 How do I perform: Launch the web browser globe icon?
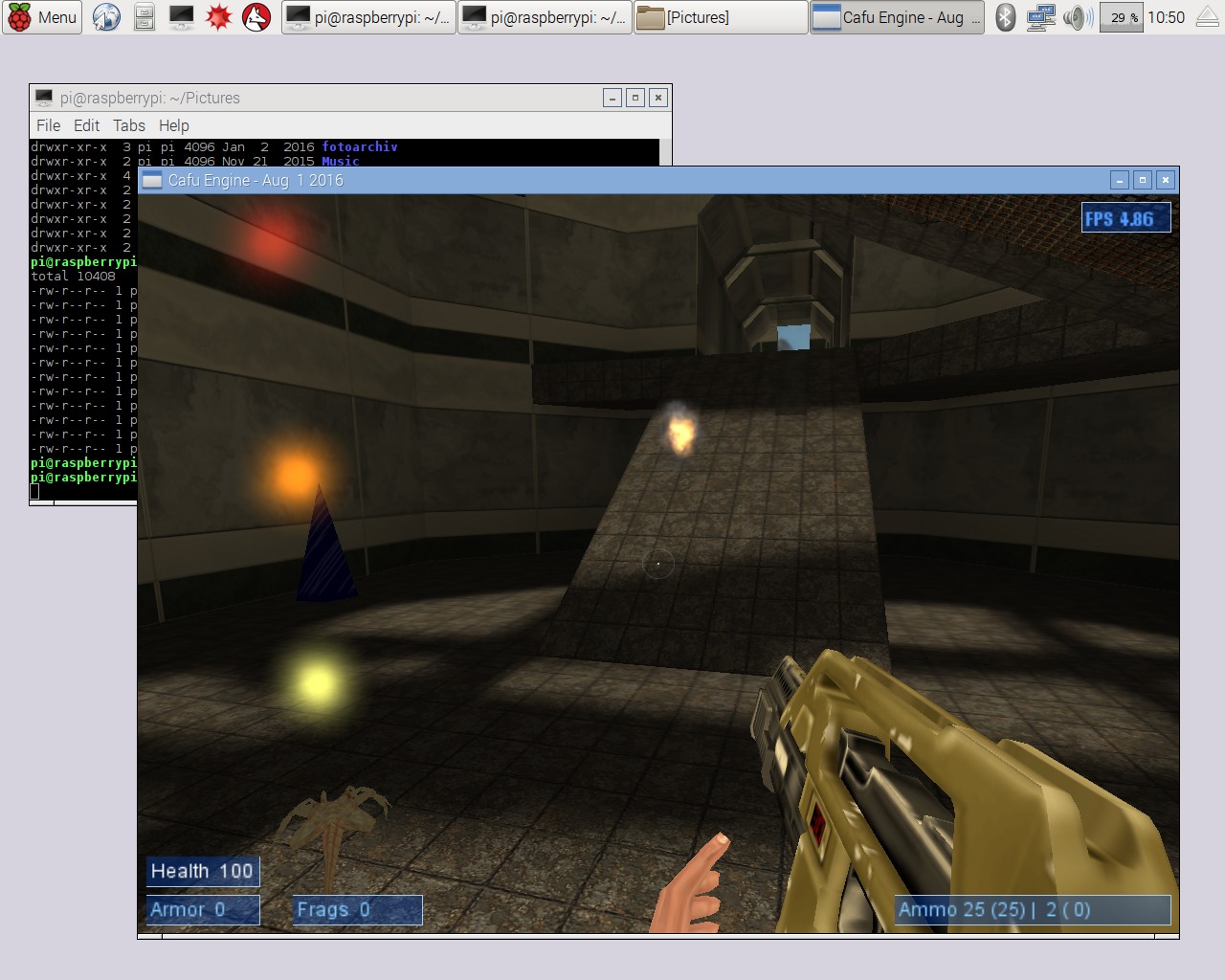[106, 17]
